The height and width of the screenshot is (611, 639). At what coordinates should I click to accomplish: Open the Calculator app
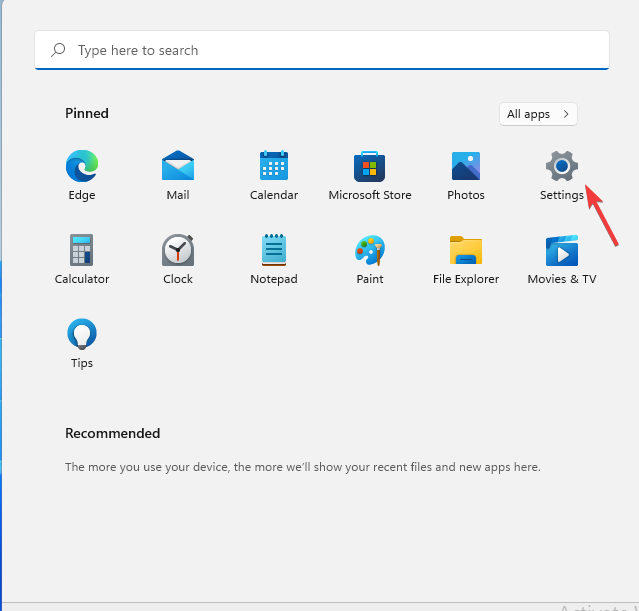pos(82,250)
